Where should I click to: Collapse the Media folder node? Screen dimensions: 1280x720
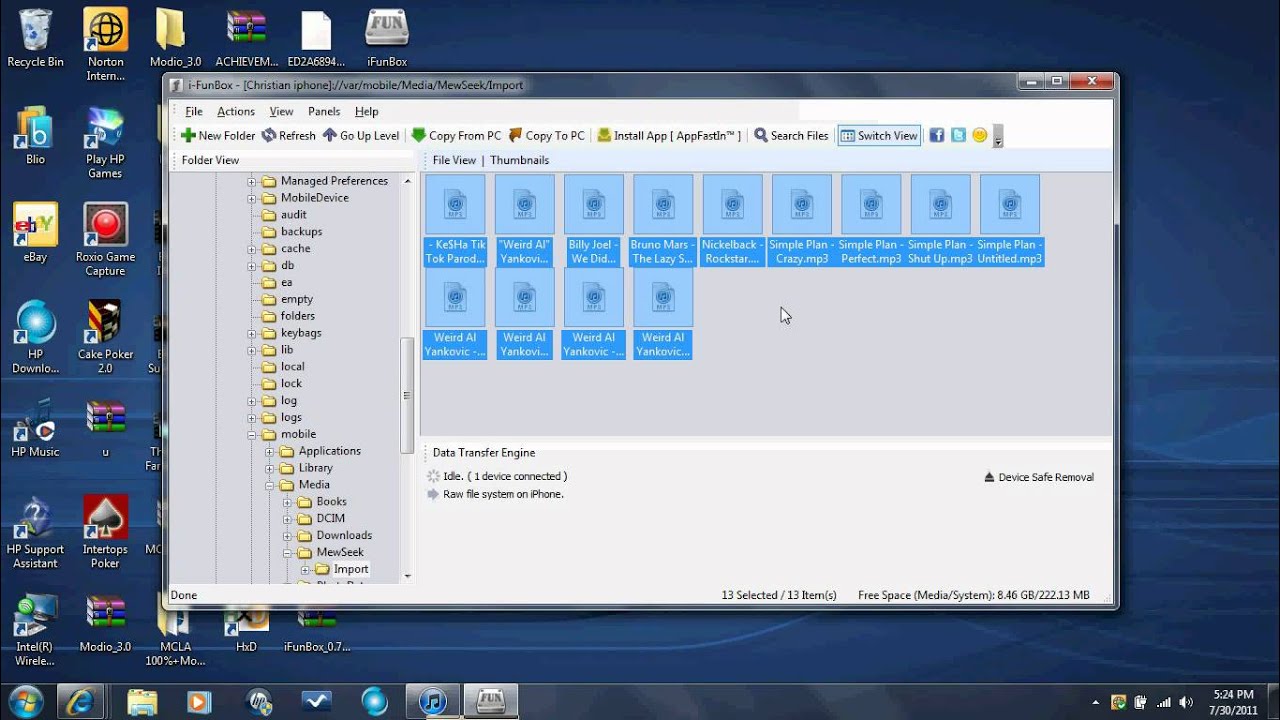tap(269, 485)
